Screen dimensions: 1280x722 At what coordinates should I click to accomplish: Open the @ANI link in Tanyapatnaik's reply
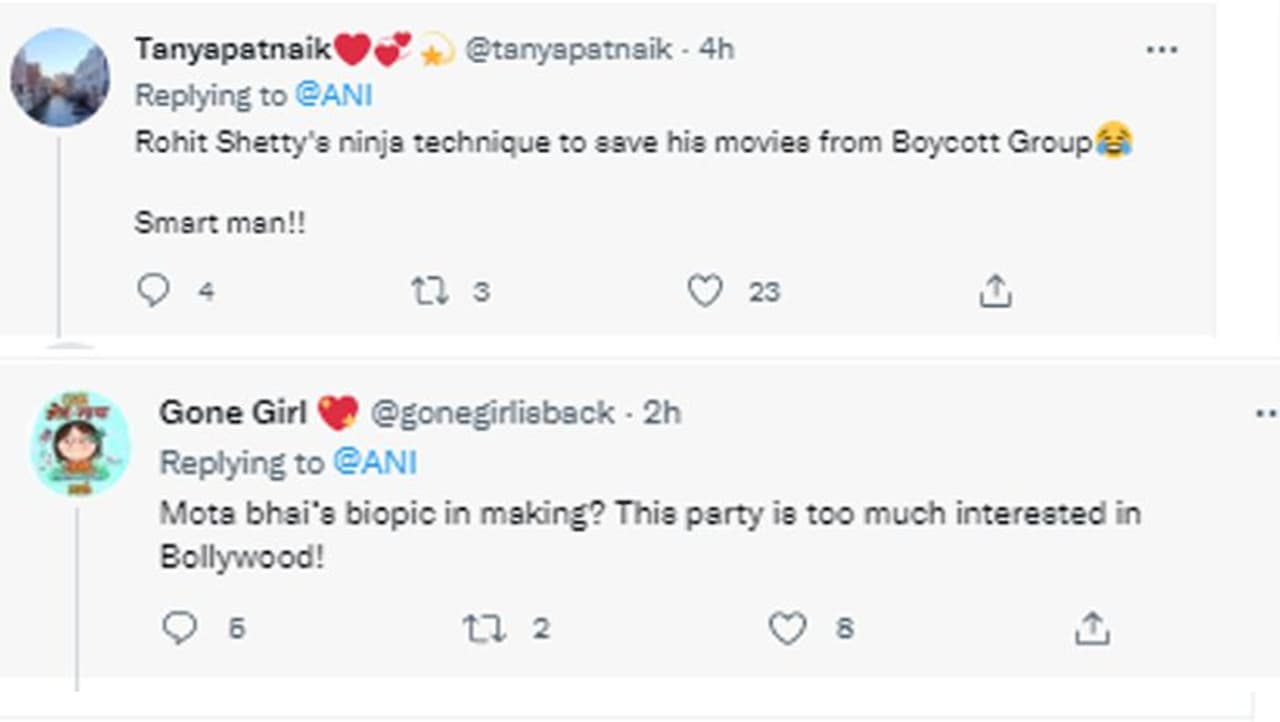click(334, 95)
